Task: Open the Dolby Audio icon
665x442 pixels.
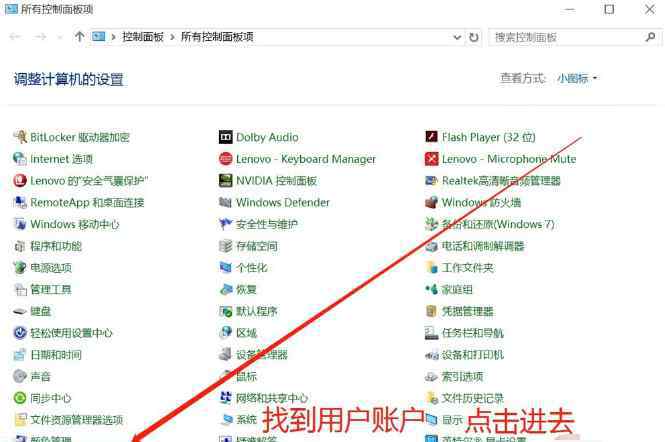Action: 226,137
